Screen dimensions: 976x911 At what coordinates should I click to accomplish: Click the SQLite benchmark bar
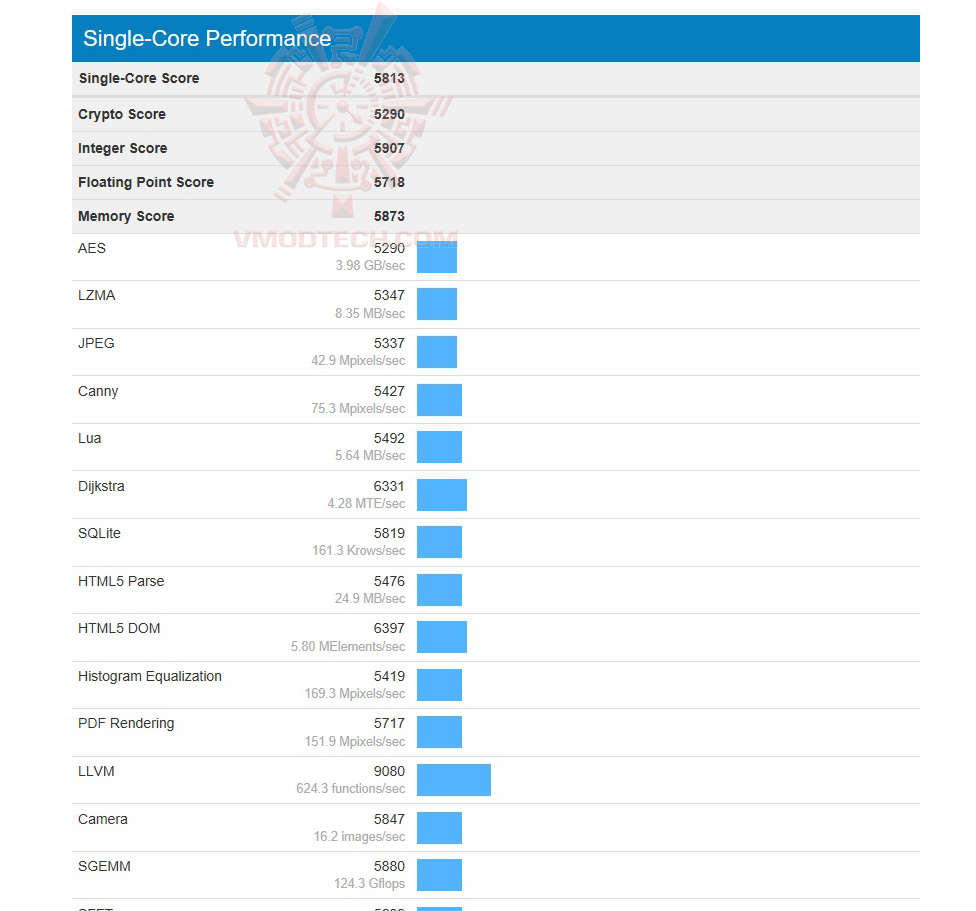(x=439, y=542)
